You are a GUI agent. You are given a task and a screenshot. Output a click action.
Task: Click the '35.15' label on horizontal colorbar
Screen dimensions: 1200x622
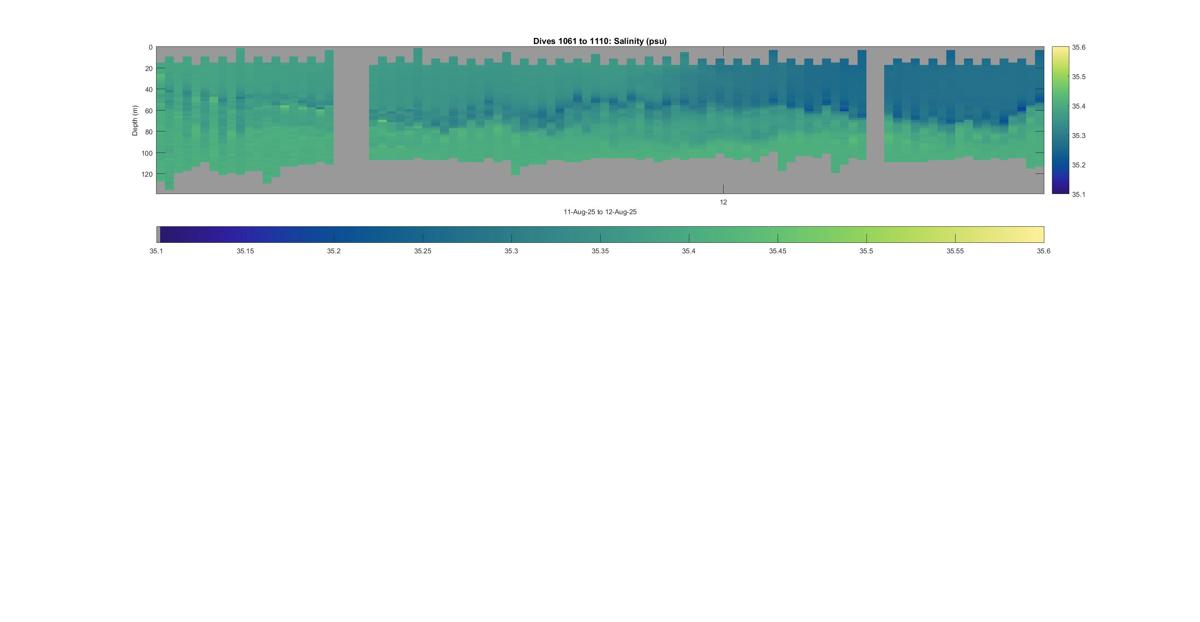245,252
